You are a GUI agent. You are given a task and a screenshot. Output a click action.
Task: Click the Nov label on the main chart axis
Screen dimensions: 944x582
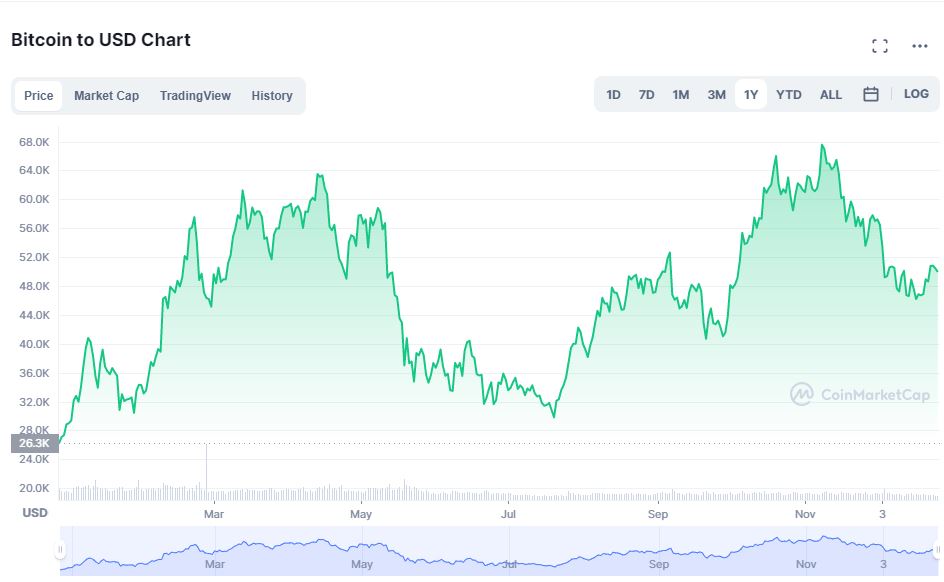pyautogui.click(x=805, y=514)
